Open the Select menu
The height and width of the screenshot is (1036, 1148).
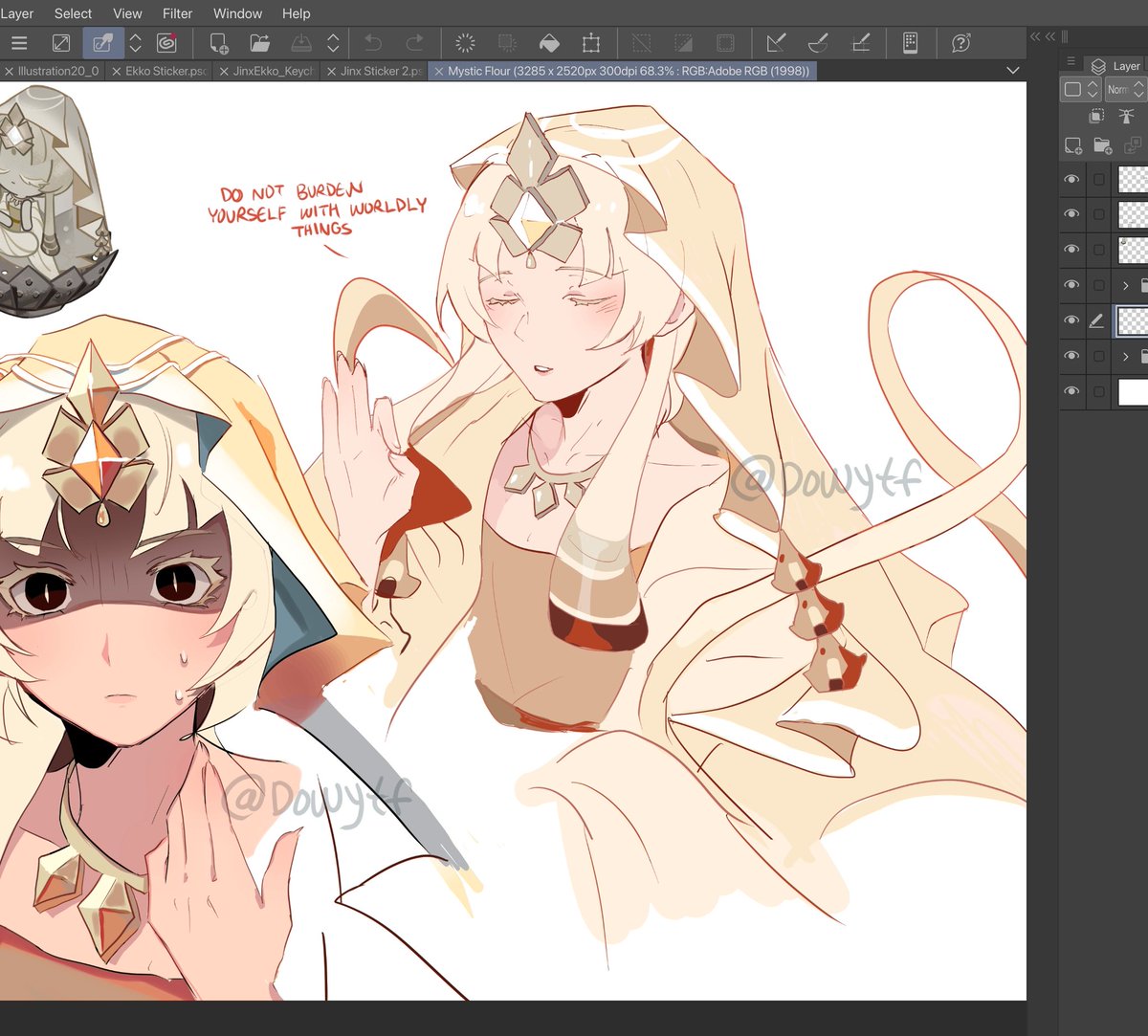coord(73,13)
